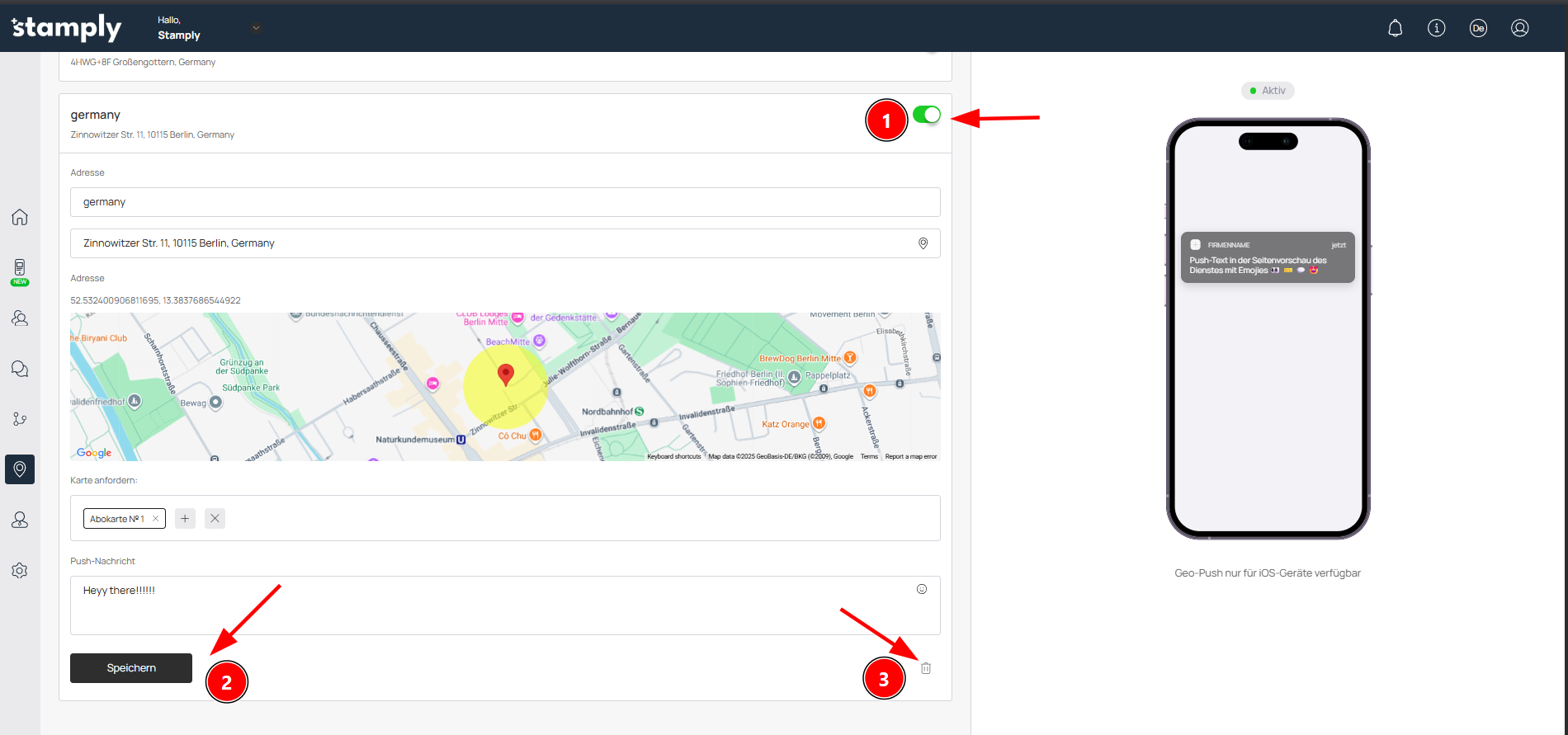This screenshot has height=735, width=1568.
Task: Clear all cards with X button
Action: pos(215,518)
